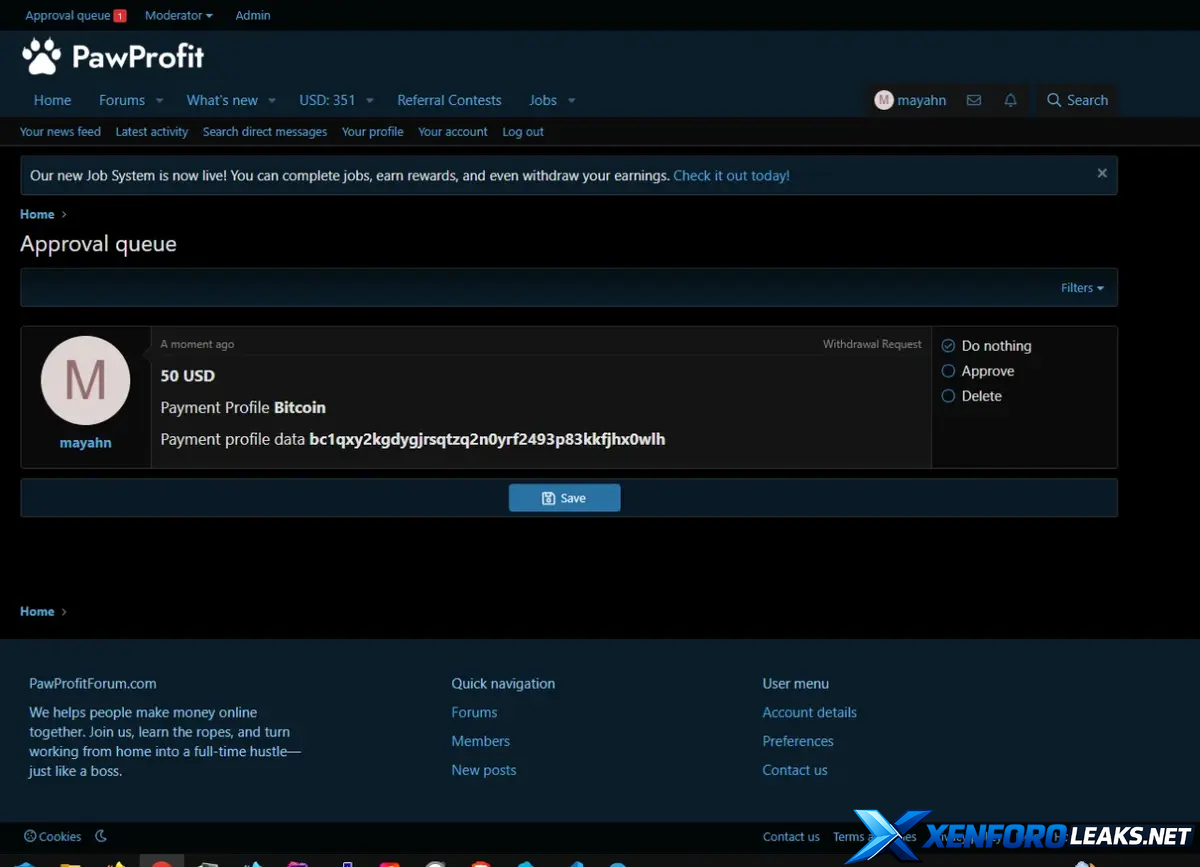
Task: Open the Moderator dropdown menu
Action: click(x=178, y=16)
